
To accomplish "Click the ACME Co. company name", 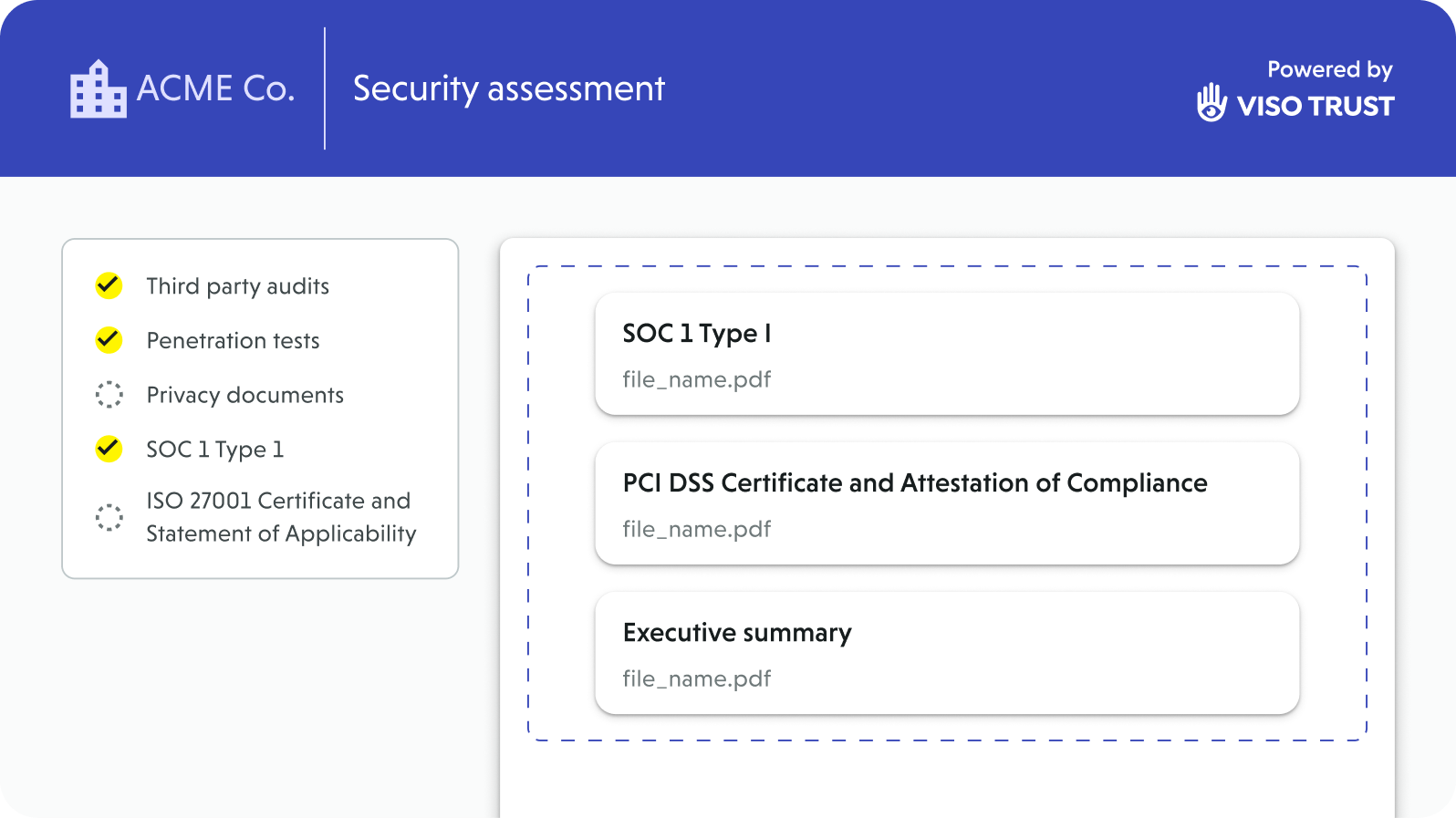I will pyautogui.click(x=215, y=88).
